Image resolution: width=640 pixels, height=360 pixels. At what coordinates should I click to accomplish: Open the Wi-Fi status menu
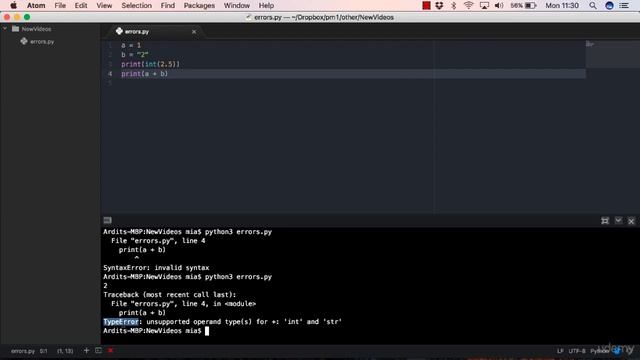point(468,5)
